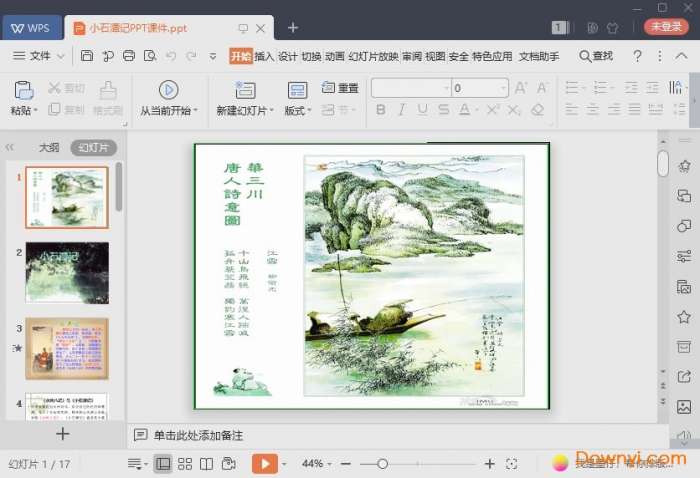Click the zoom slider handle

382,464
